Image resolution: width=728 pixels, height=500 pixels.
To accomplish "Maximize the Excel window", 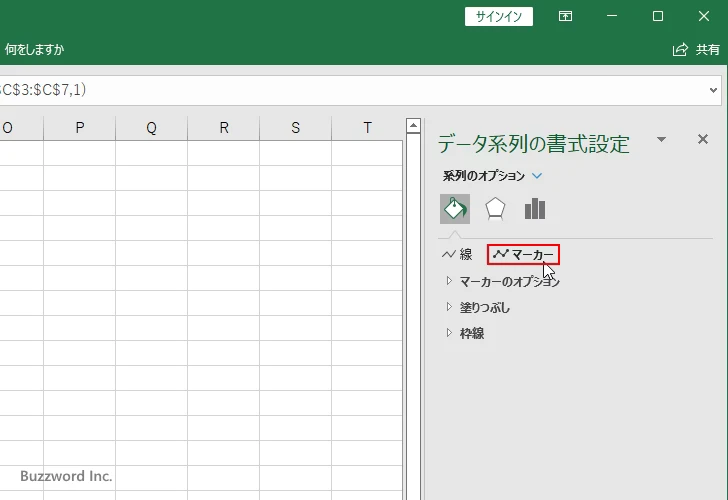I will click(x=657, y=16).
